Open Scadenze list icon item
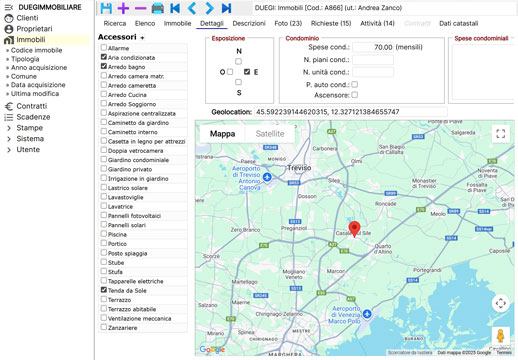 [33, 117]
